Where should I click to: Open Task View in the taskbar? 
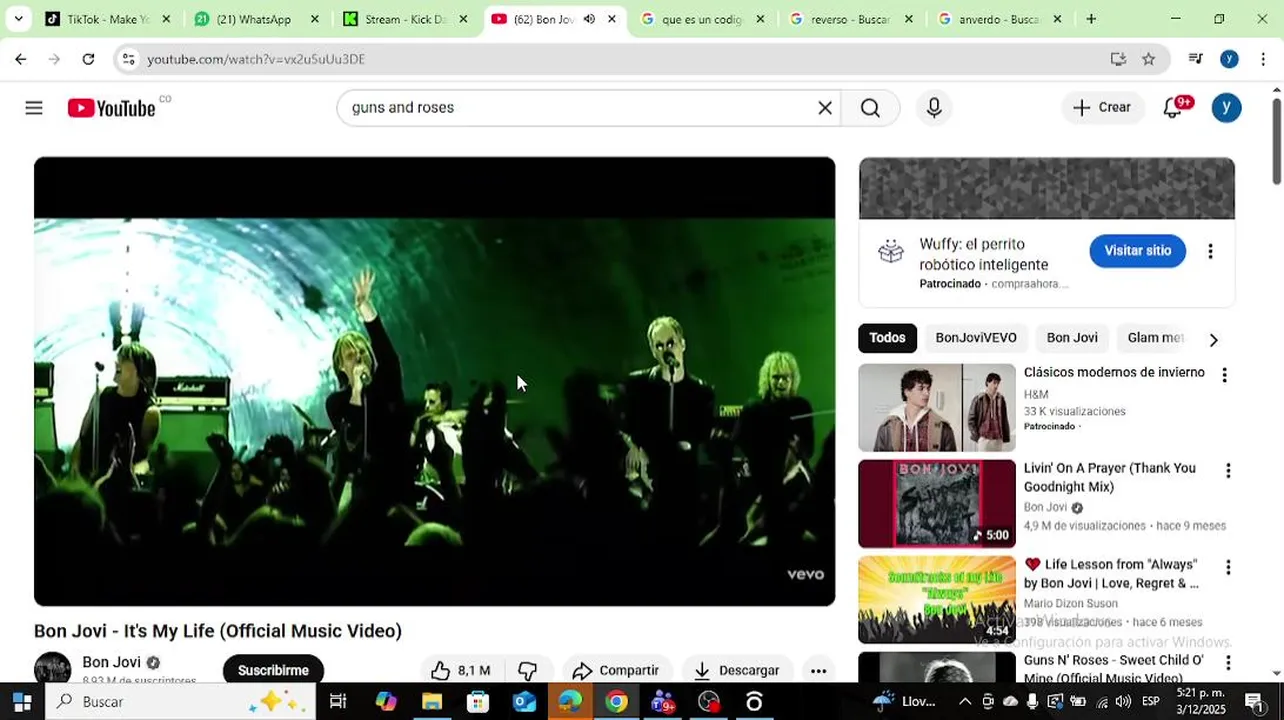coord(338,701)
